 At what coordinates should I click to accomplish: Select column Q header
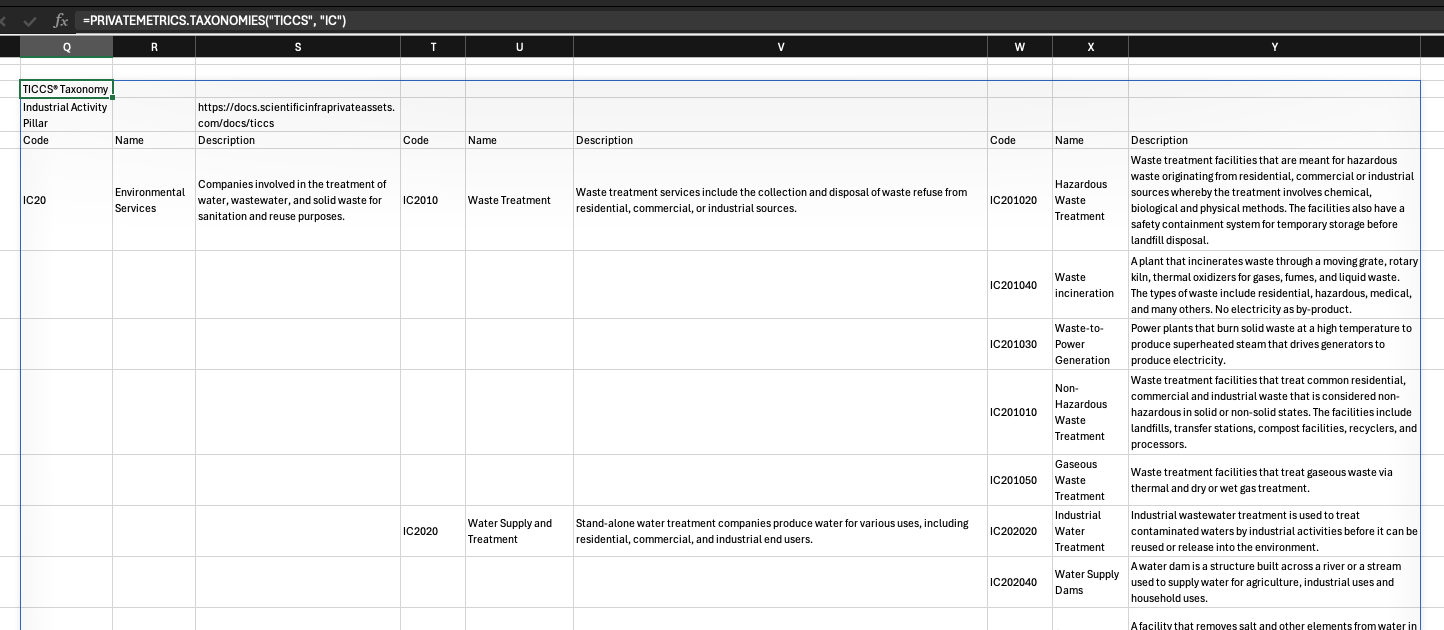tap(66, 47)
